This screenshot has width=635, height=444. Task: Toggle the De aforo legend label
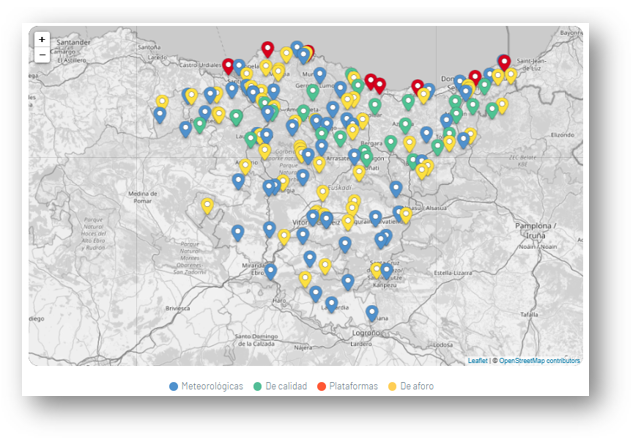tap(417, 386)
